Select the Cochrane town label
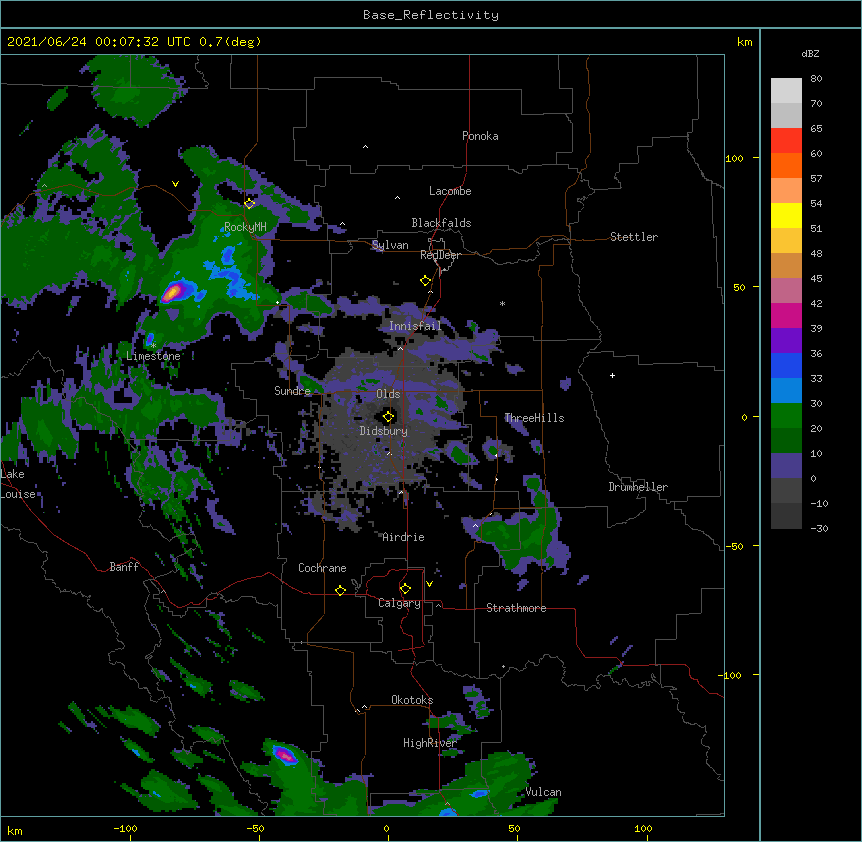Viewport: 862px width, 842px height. pyautogui.click(x=322, y=568)
